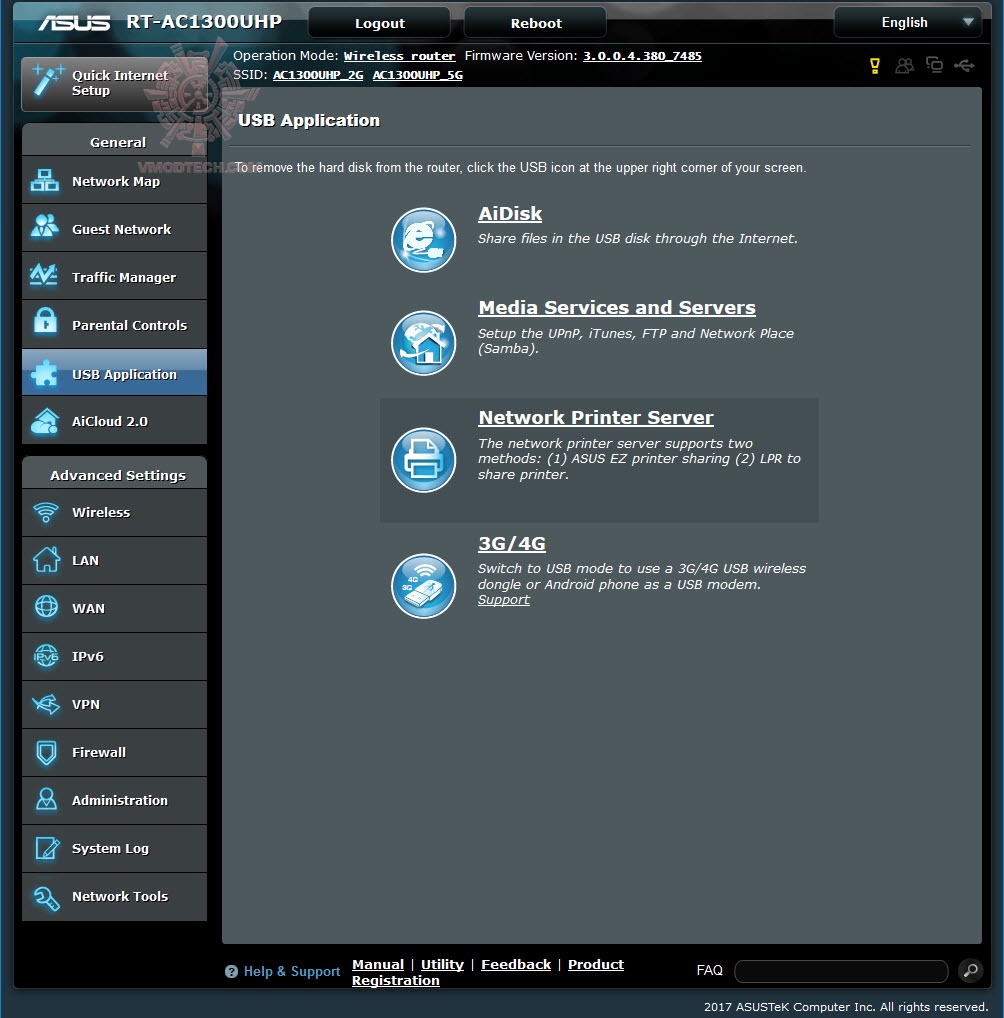Click the Administration person icon
The width and height of the screenshot is (1004, 1018).
(x=46, y=799)
